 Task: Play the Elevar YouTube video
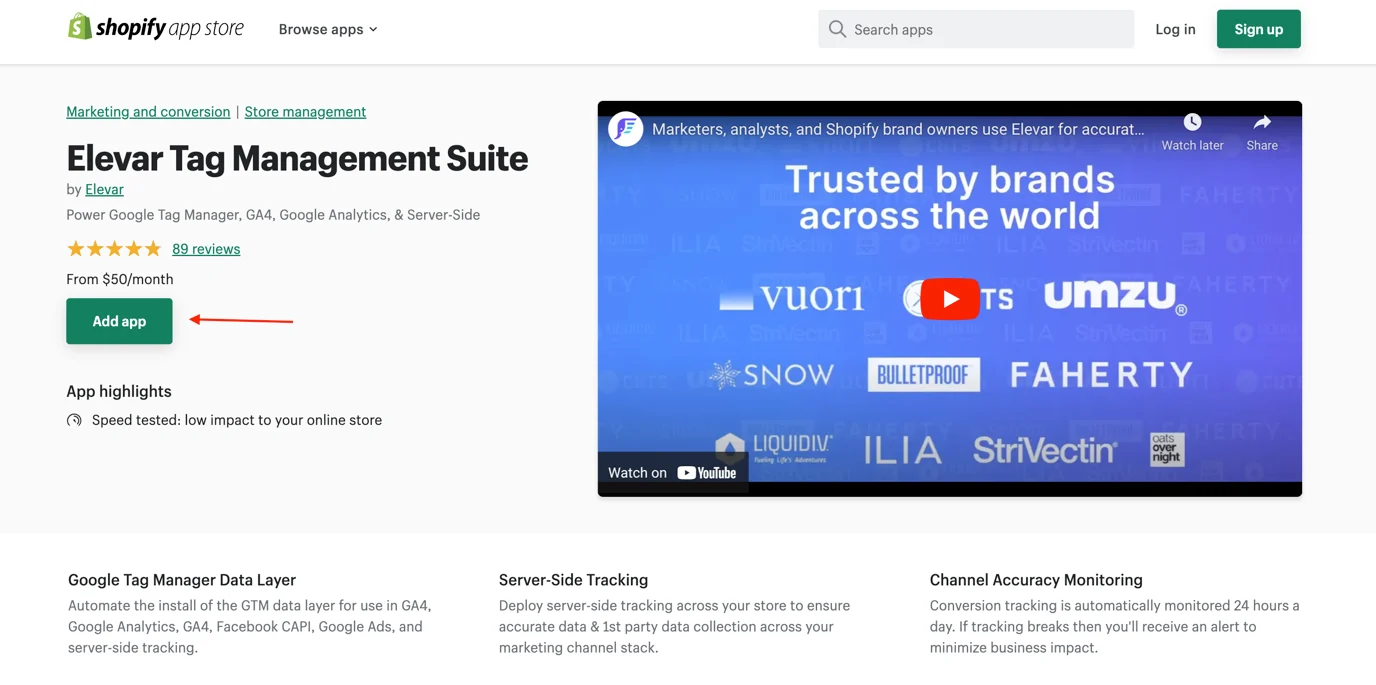[x=949, y=299]
